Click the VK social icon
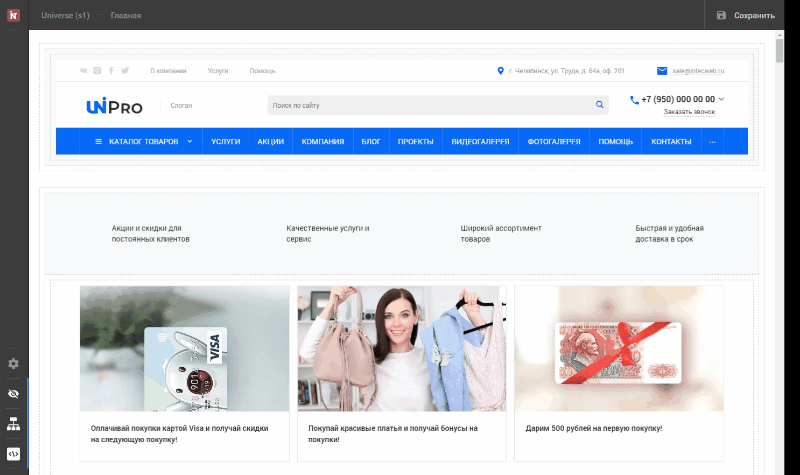This screenshot has height=475, width=800. [x=83, y=71]
